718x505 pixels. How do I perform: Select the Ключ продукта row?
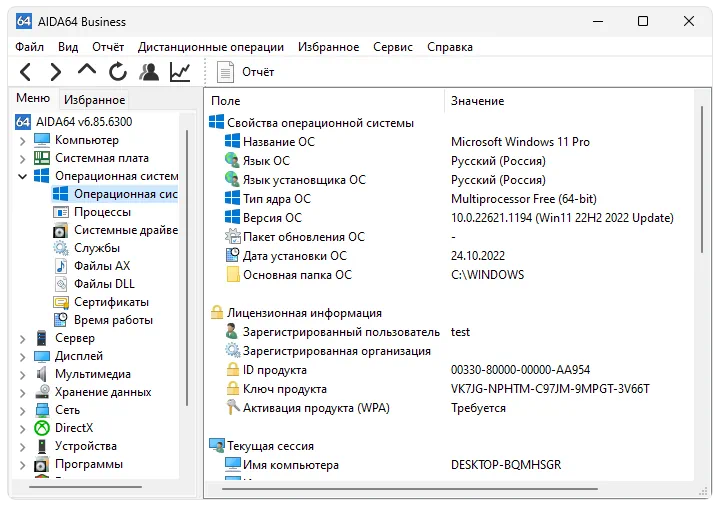[x=449, y=389]
